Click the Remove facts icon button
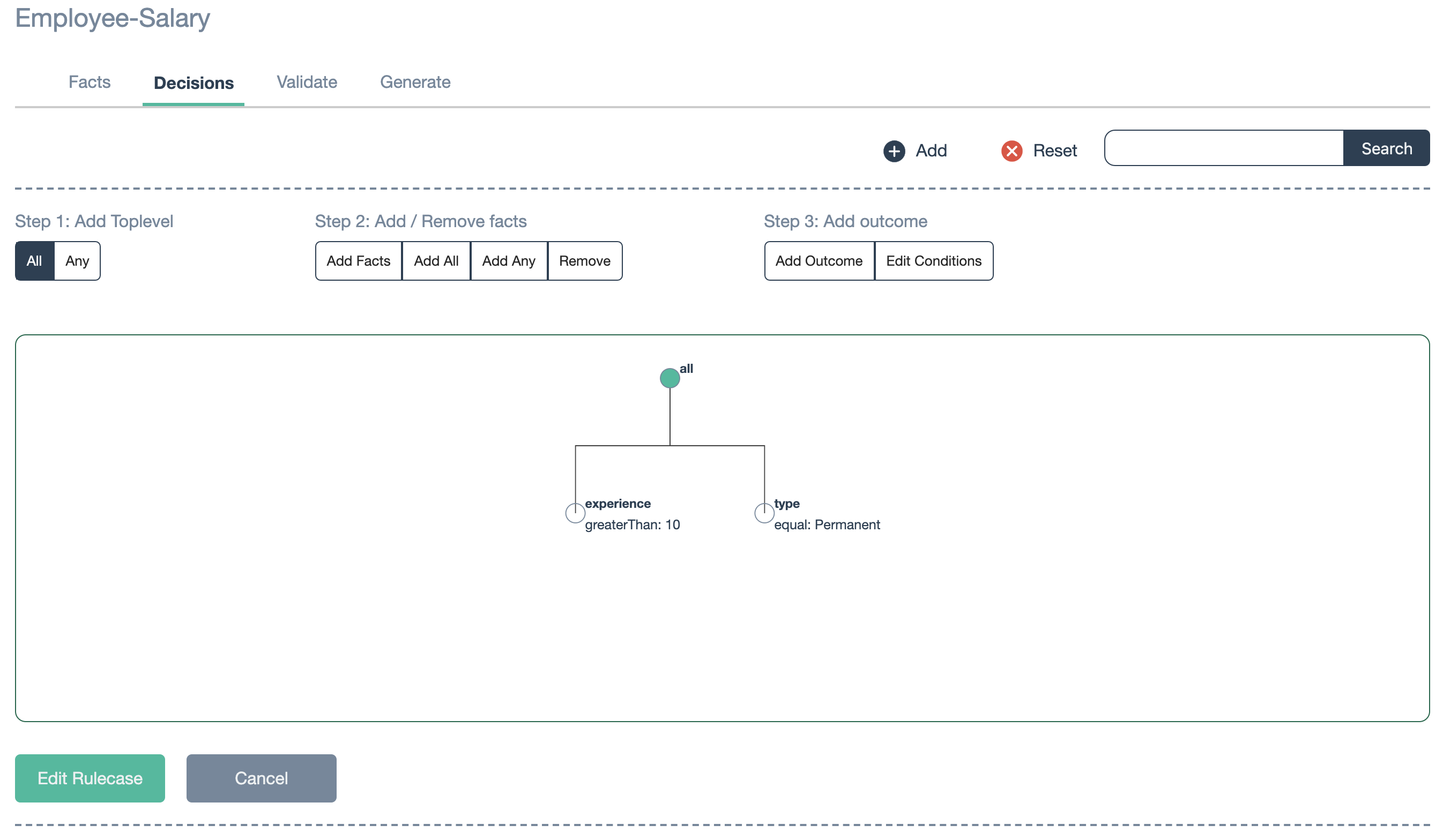1443x840 pixels. point(585,260)
